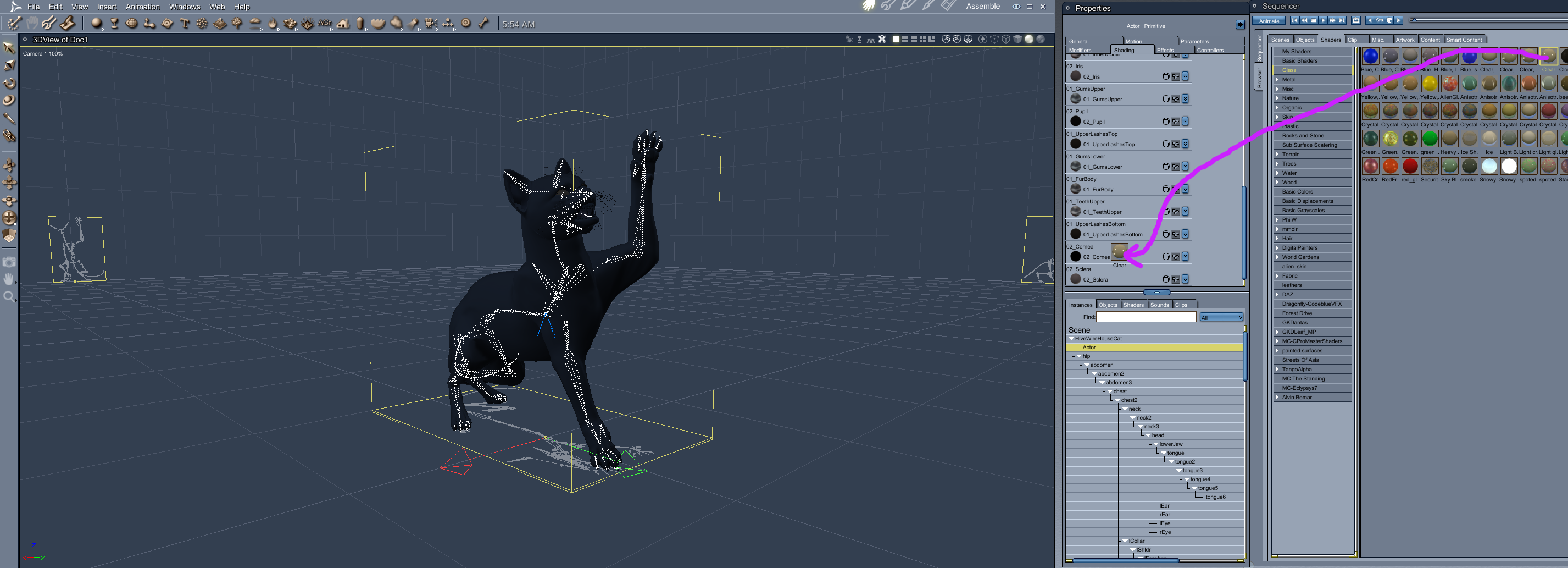The height and width of the screenshot is (568, 1568).
Task: Open the Smart Content browser tab
Action: pyautogui.click(x=1464, y=40)
